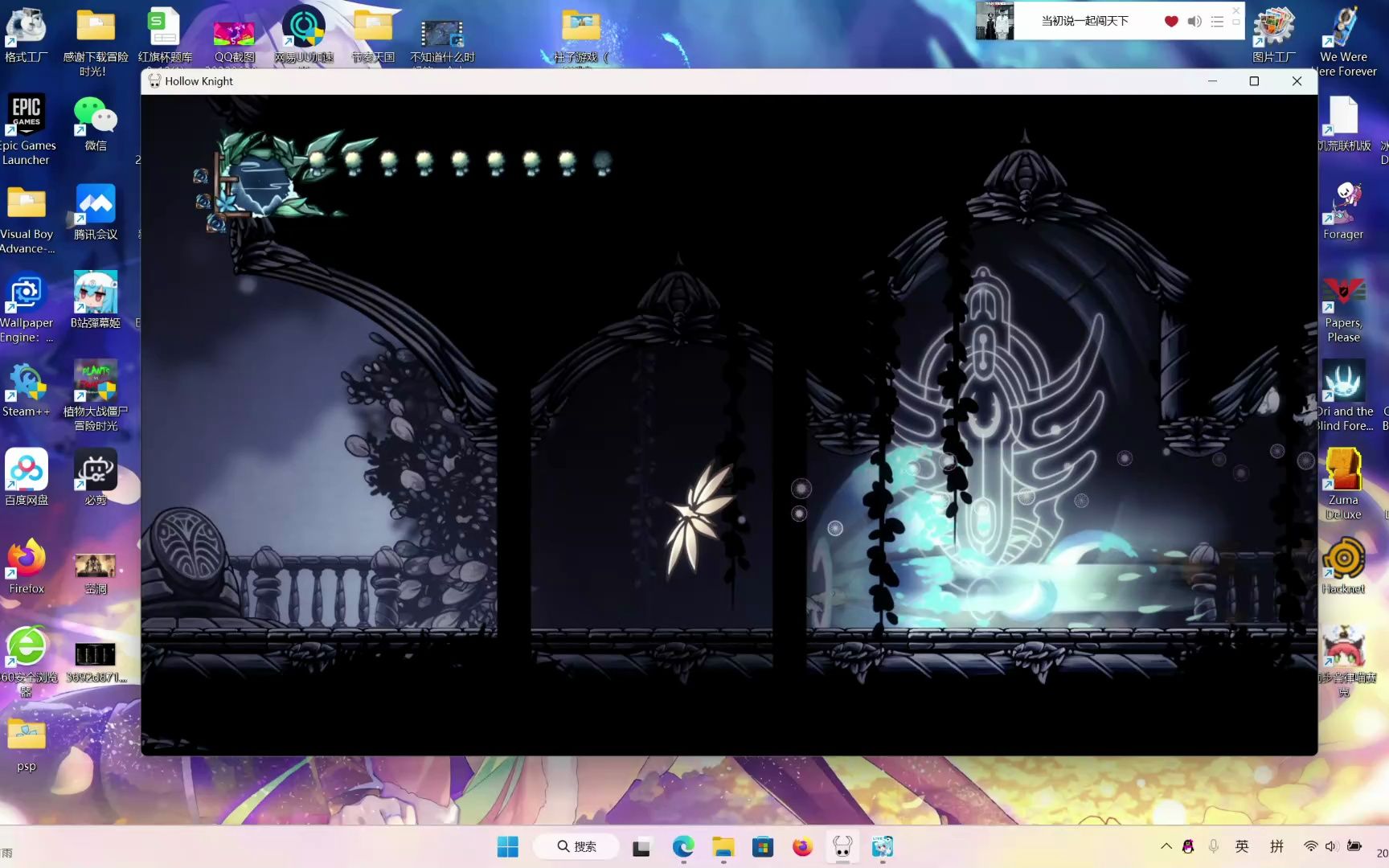Click the Hollow Knight window title bar icon
The width and height of the screenshot is (1389, 868).
154,81
